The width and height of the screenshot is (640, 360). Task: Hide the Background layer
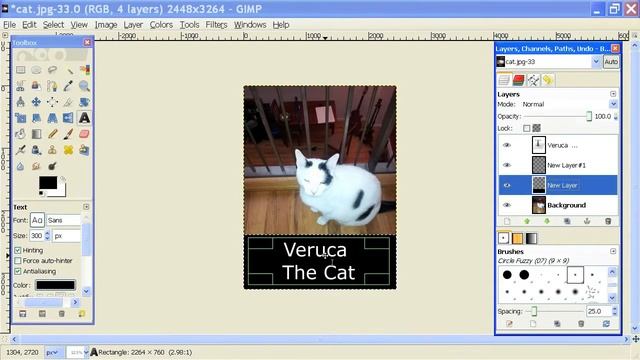pos(507,205)
